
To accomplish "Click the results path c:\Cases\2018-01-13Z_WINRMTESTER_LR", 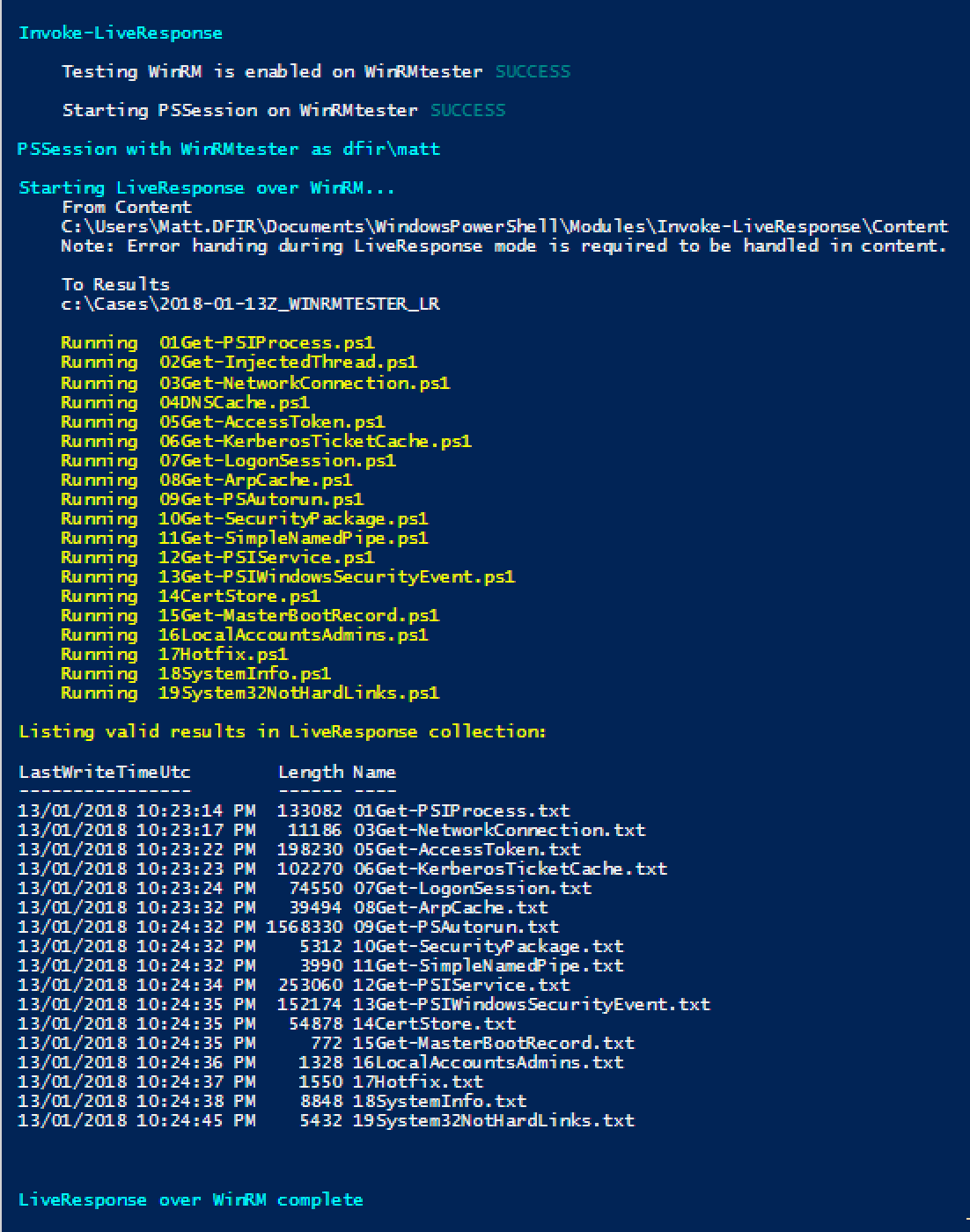I will point(251,304).
